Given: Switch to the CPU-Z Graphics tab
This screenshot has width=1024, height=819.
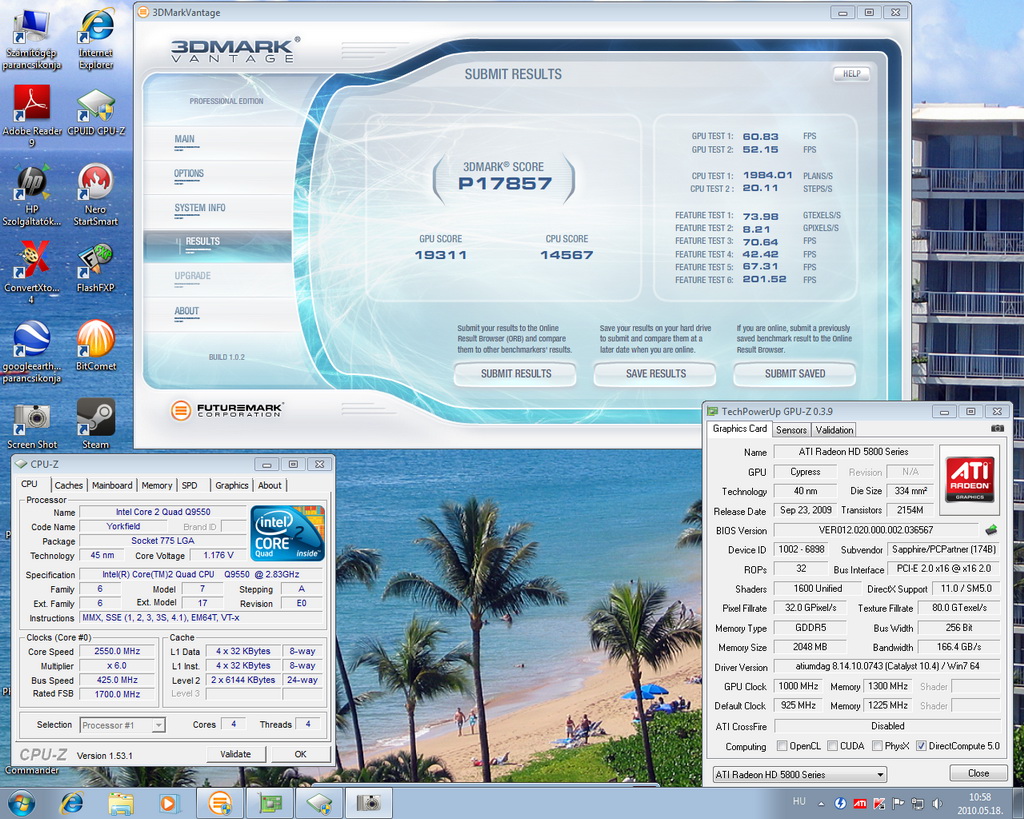Looking at the screenshot, I should tap(232, 485).
